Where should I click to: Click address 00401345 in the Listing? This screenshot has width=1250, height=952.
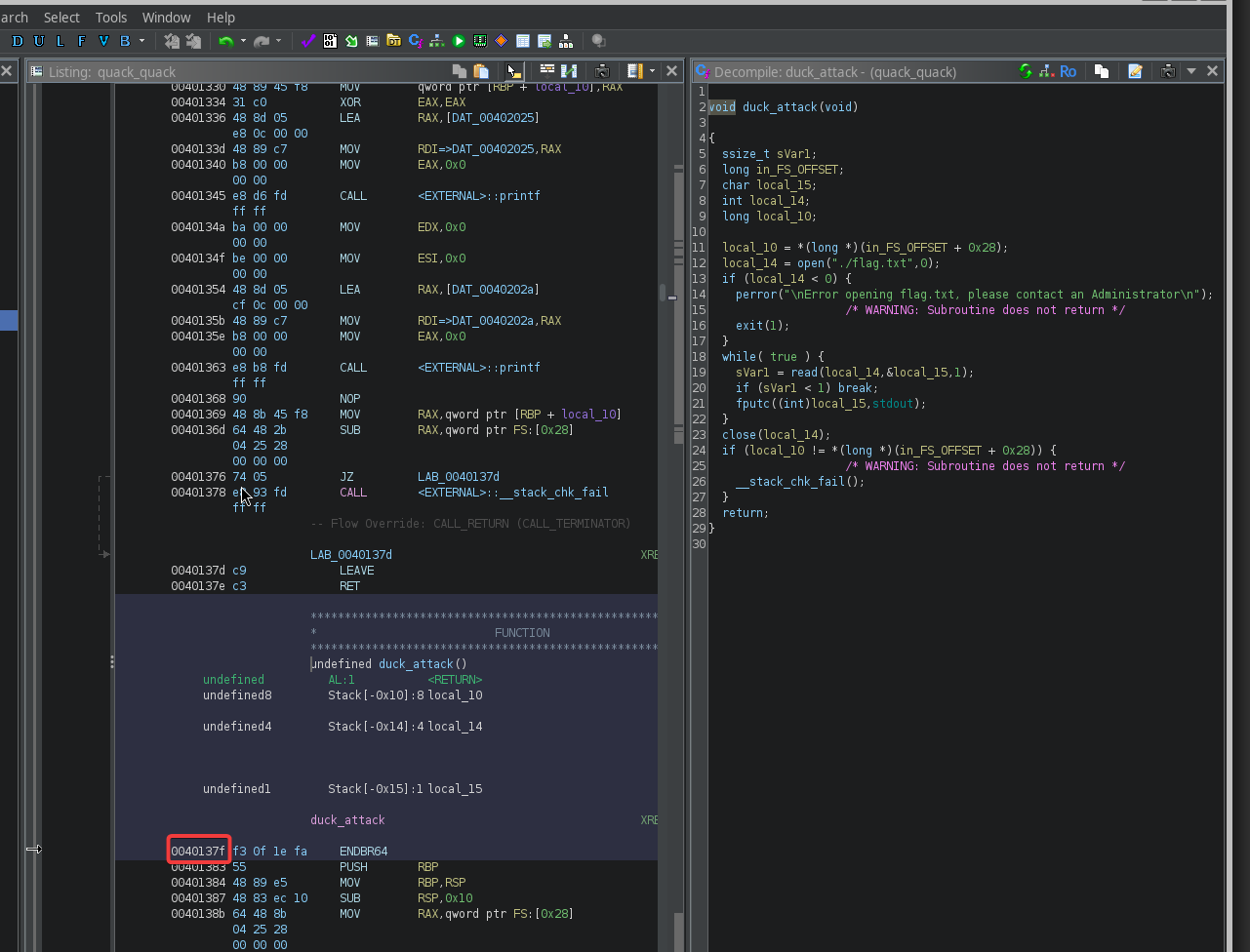point(198,196)
